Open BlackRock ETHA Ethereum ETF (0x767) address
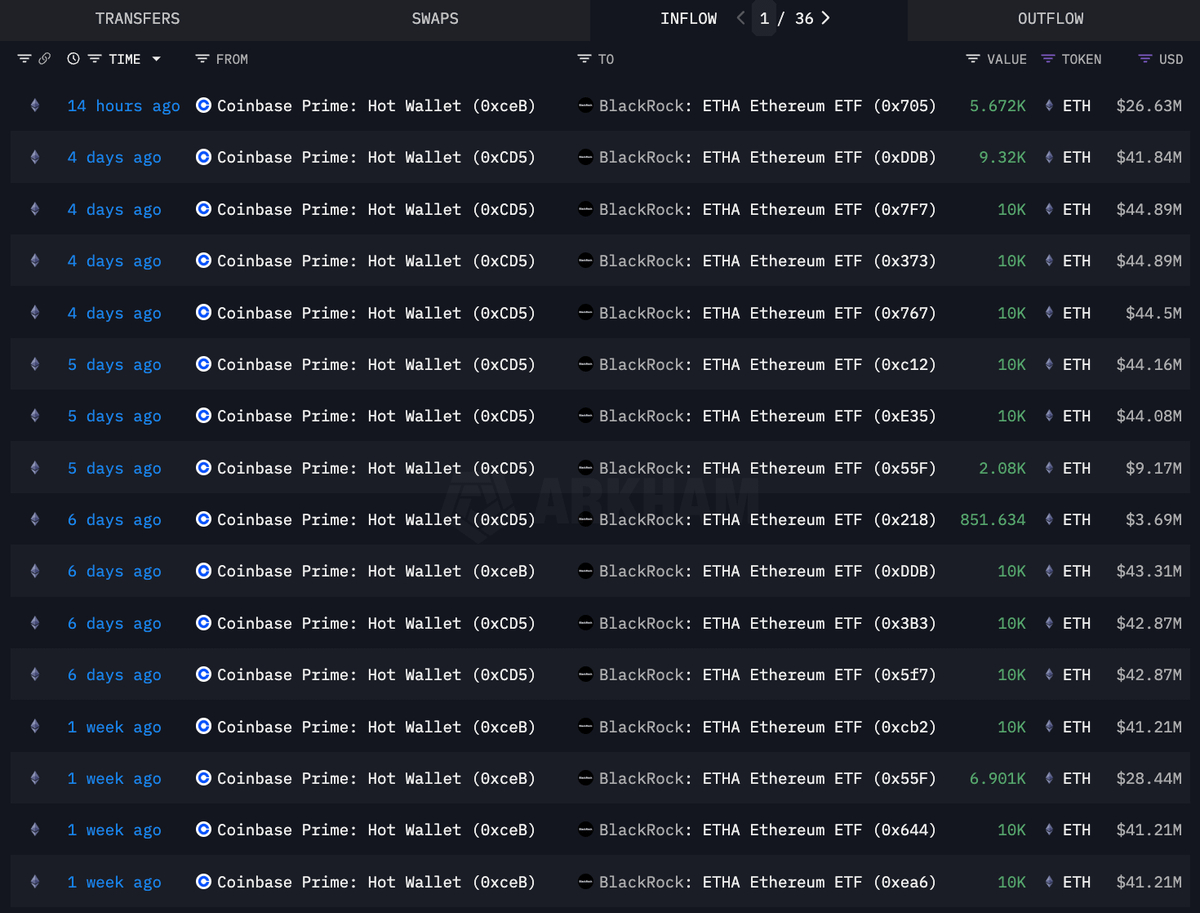The height and width of the screenshot is (913, 1200). click(x=768, y=313)
